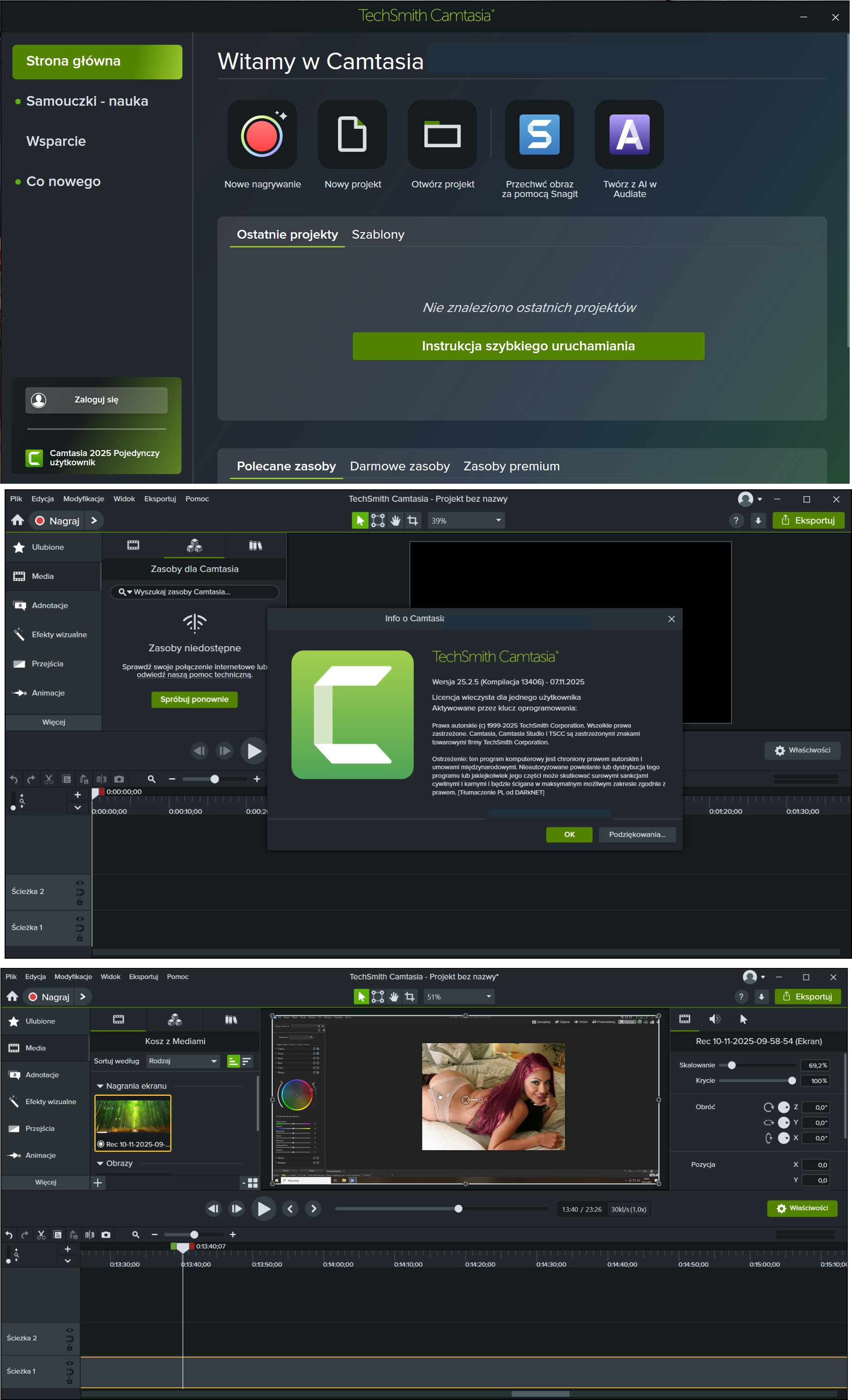Click the split icon above the 0:13:40;07 timeline
852x1400 pixels.
click(89, 1235)
